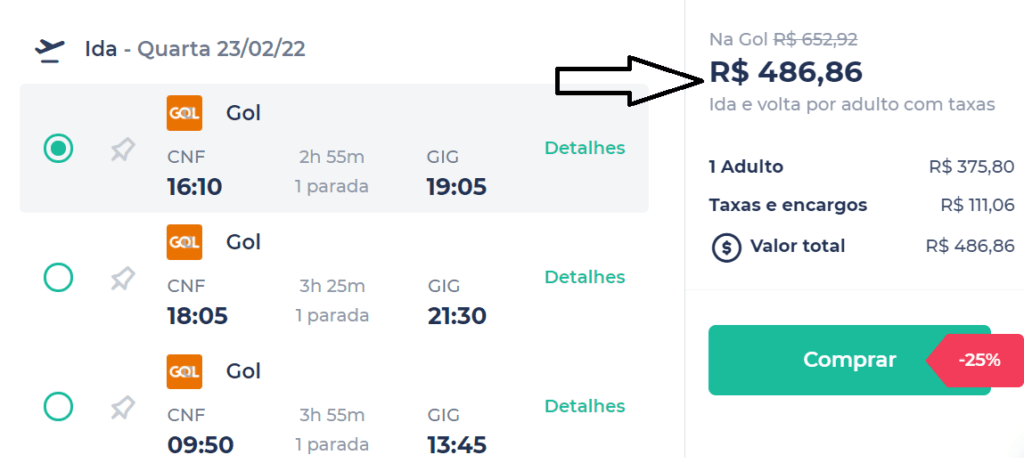
Task: Pin the 16:10 Gol flight
Action: (123, 150)
